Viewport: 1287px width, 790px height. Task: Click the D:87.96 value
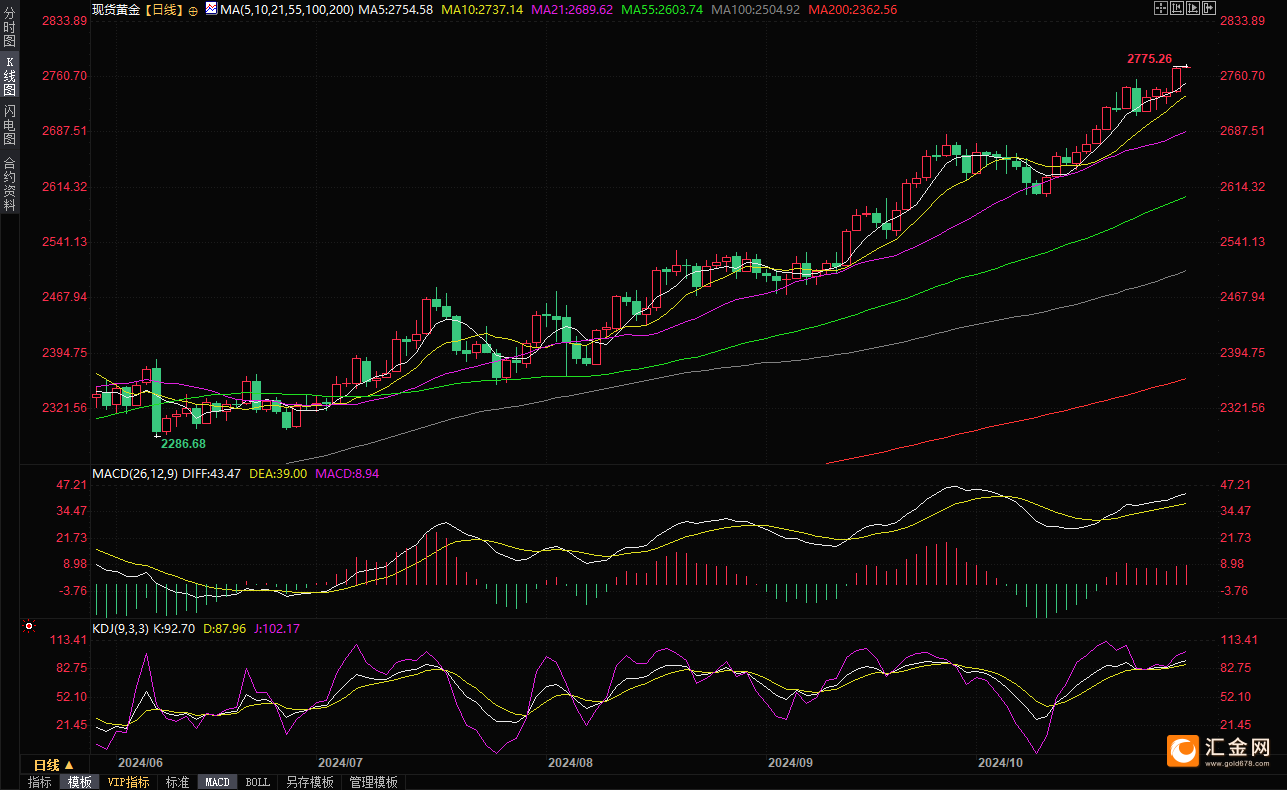pyautogui.click(x=226, y=629)
